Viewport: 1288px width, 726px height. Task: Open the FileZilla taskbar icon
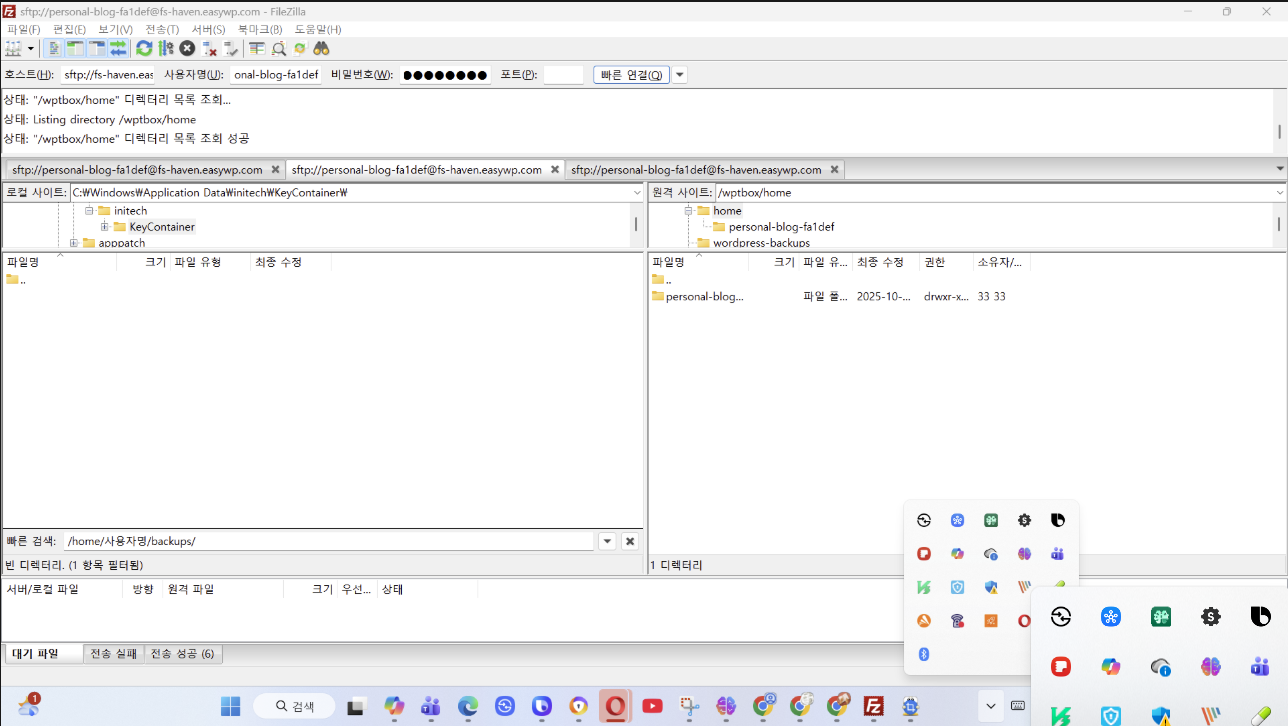point(873,706)
